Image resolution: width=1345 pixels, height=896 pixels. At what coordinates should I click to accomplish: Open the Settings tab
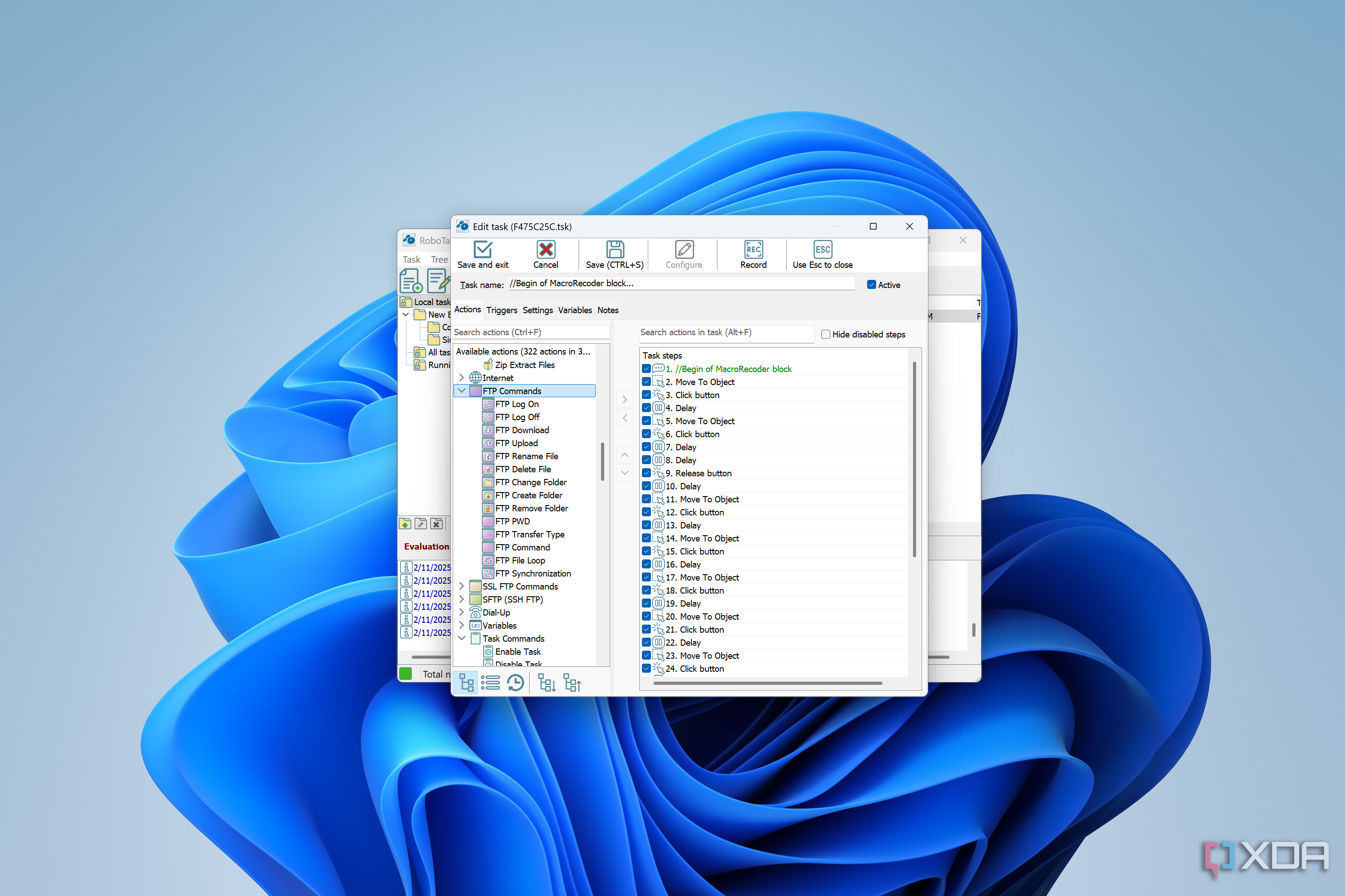point(537,310)
